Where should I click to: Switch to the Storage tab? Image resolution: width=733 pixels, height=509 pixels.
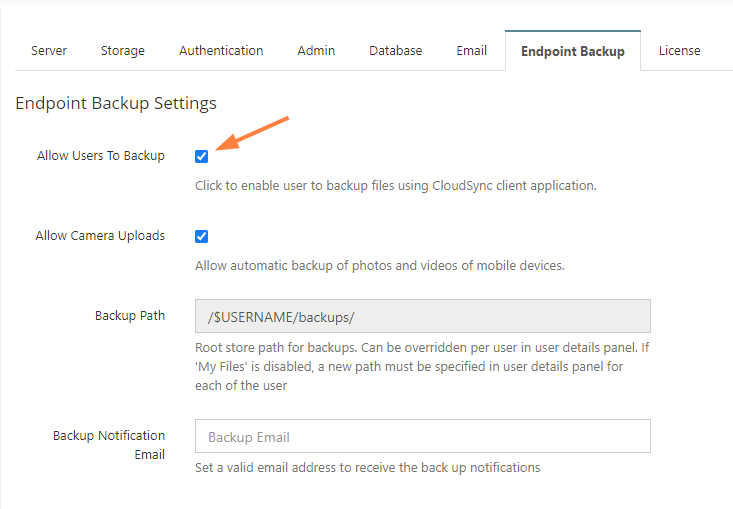122,50
